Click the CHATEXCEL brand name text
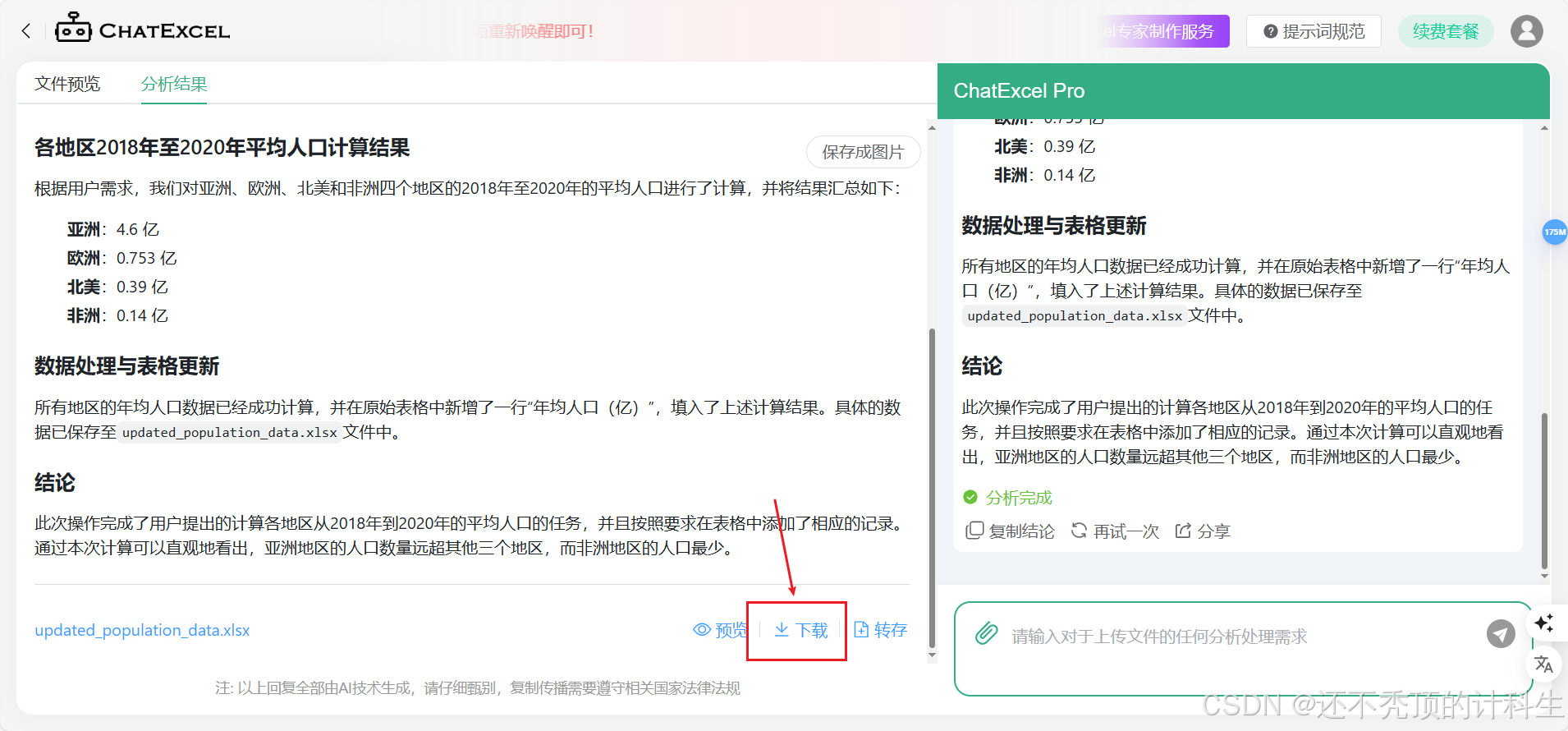This screenshot has height=731, width=1568. (164, 31)
